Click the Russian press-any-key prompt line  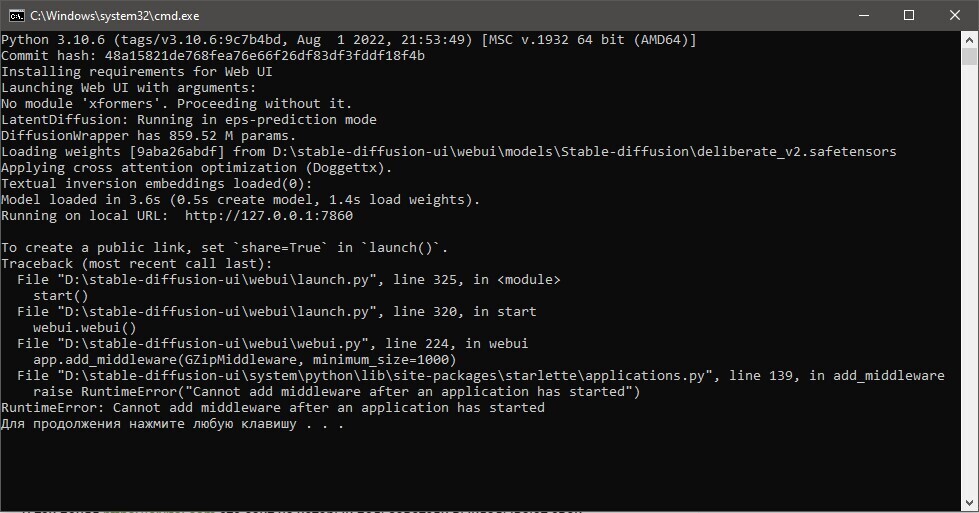[x=173, y=424]
